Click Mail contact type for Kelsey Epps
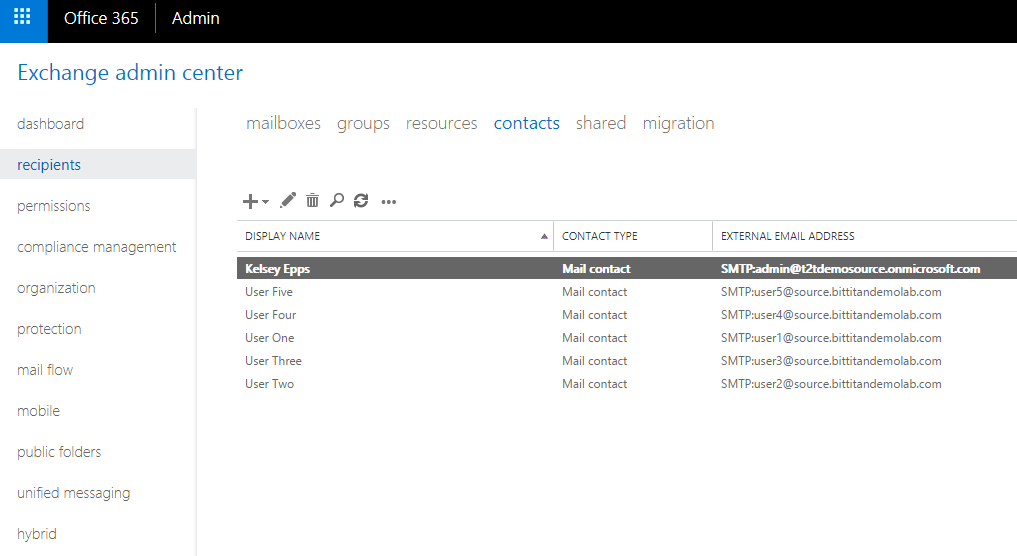The width and height of the screenshot is (1017, 556). (x=596, y=269)
